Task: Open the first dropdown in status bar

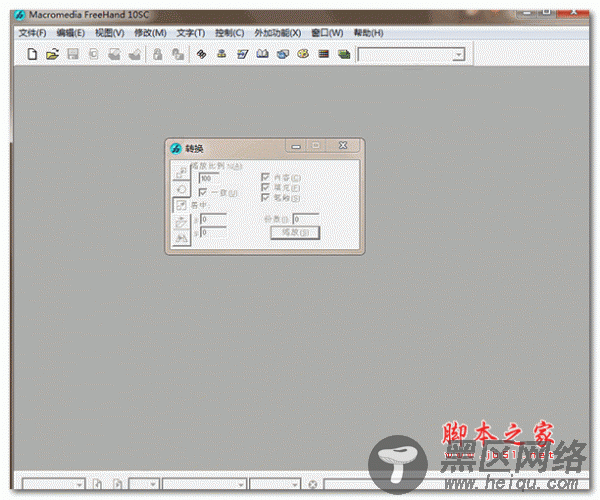Action: click(80, 485)
